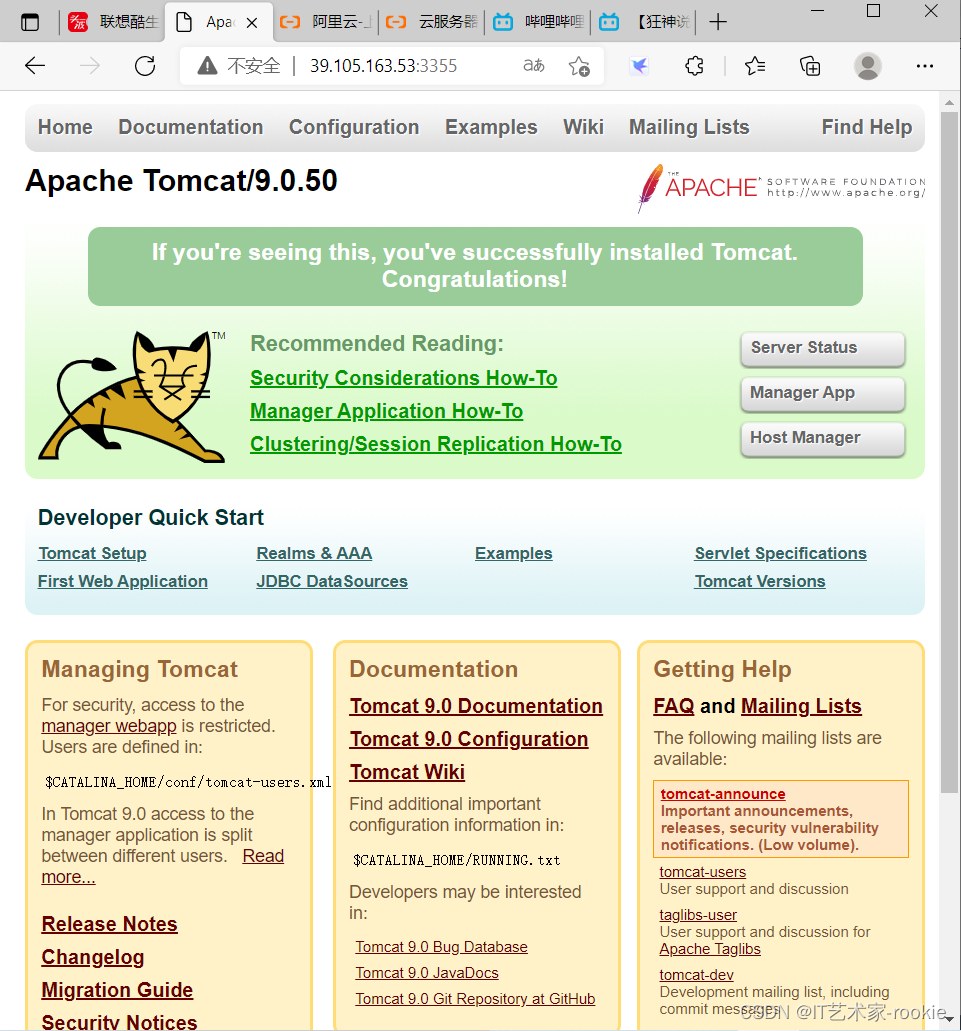Open Examples link under Developer Quick Start

click(513, 554)
